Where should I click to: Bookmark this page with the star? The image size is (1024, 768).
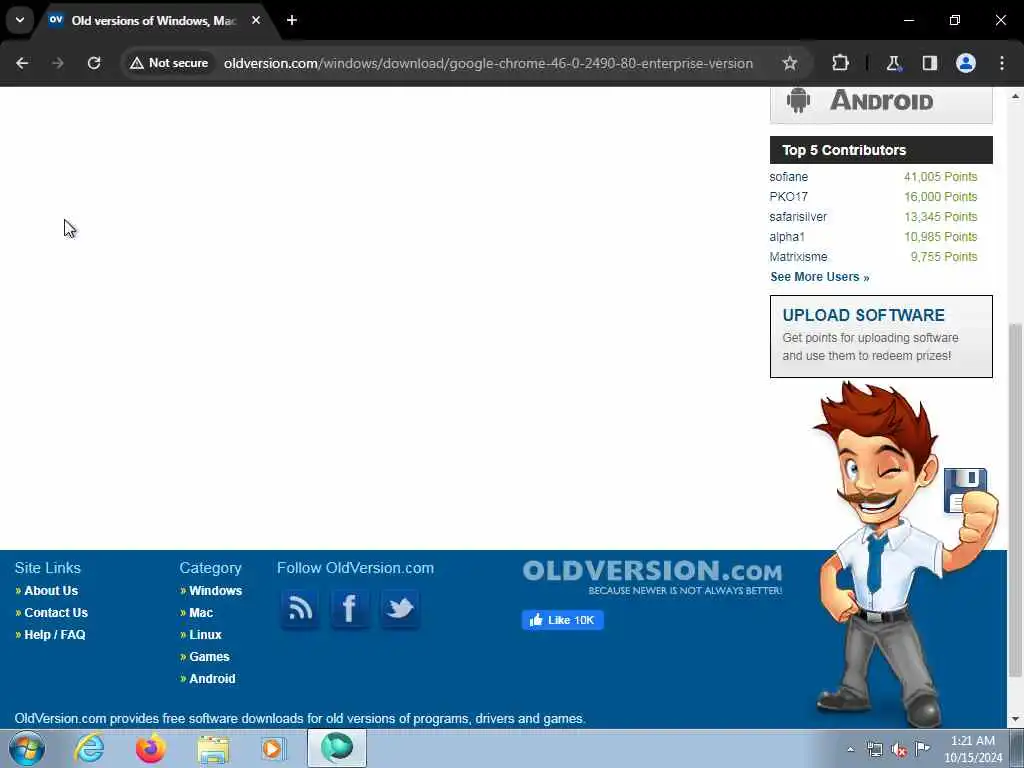coord(790,63)
